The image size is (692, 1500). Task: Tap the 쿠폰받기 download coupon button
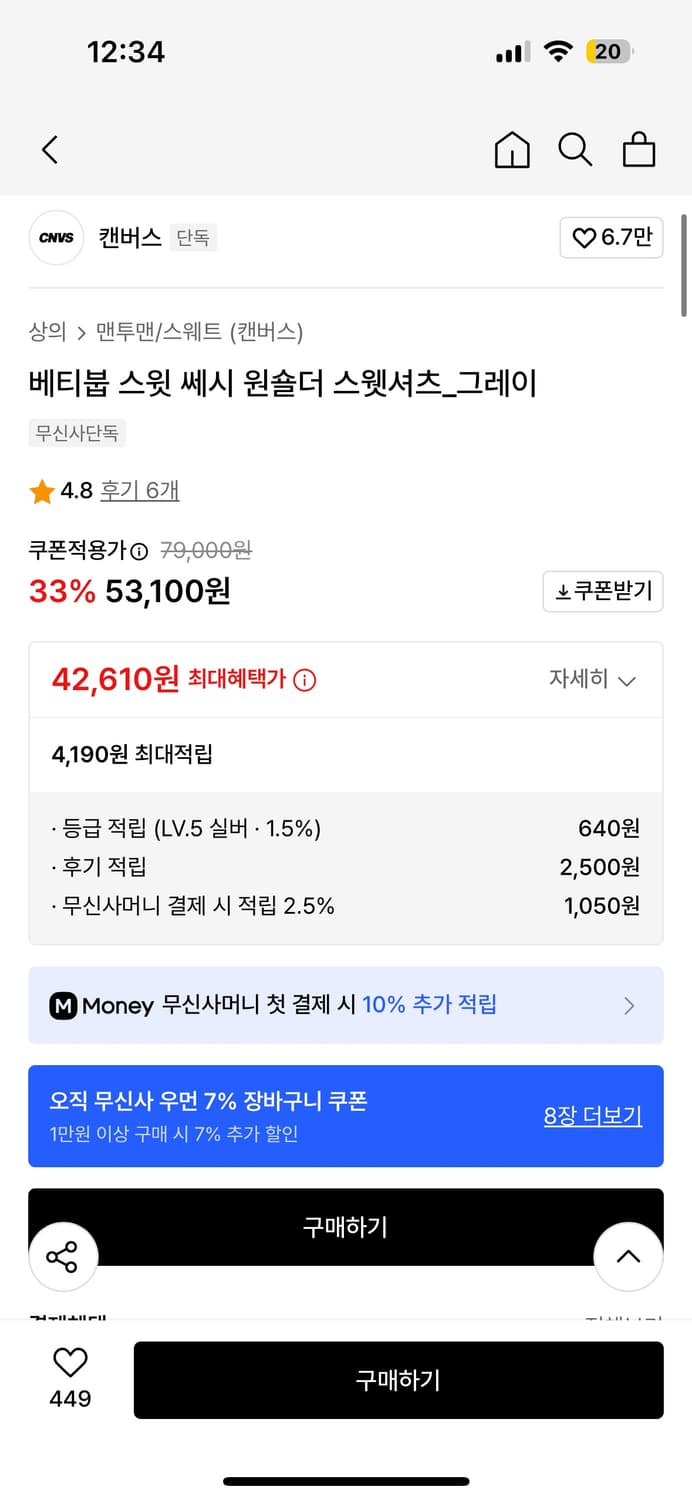point(603,591)
